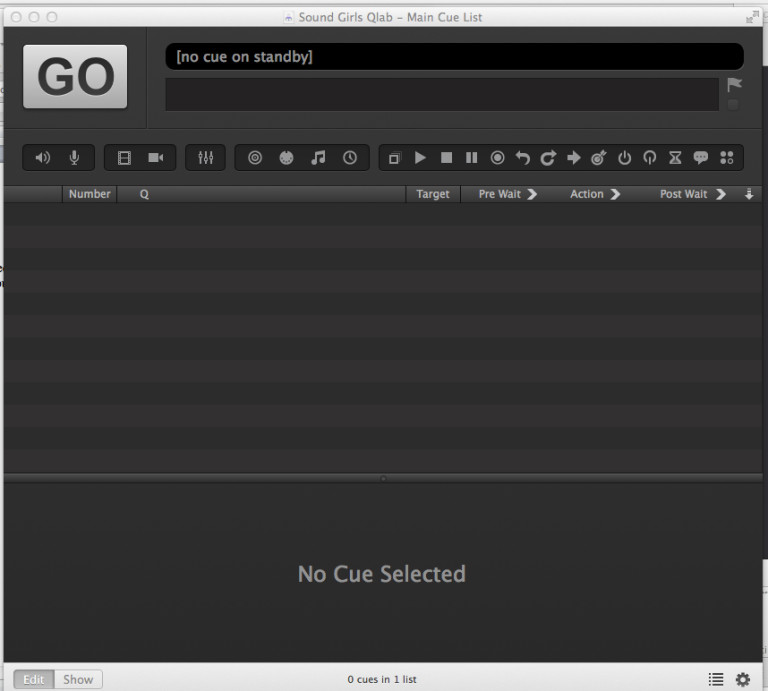Add a new Audio cue
Viewport: 768px width, 691px height.
pos(43,158)
